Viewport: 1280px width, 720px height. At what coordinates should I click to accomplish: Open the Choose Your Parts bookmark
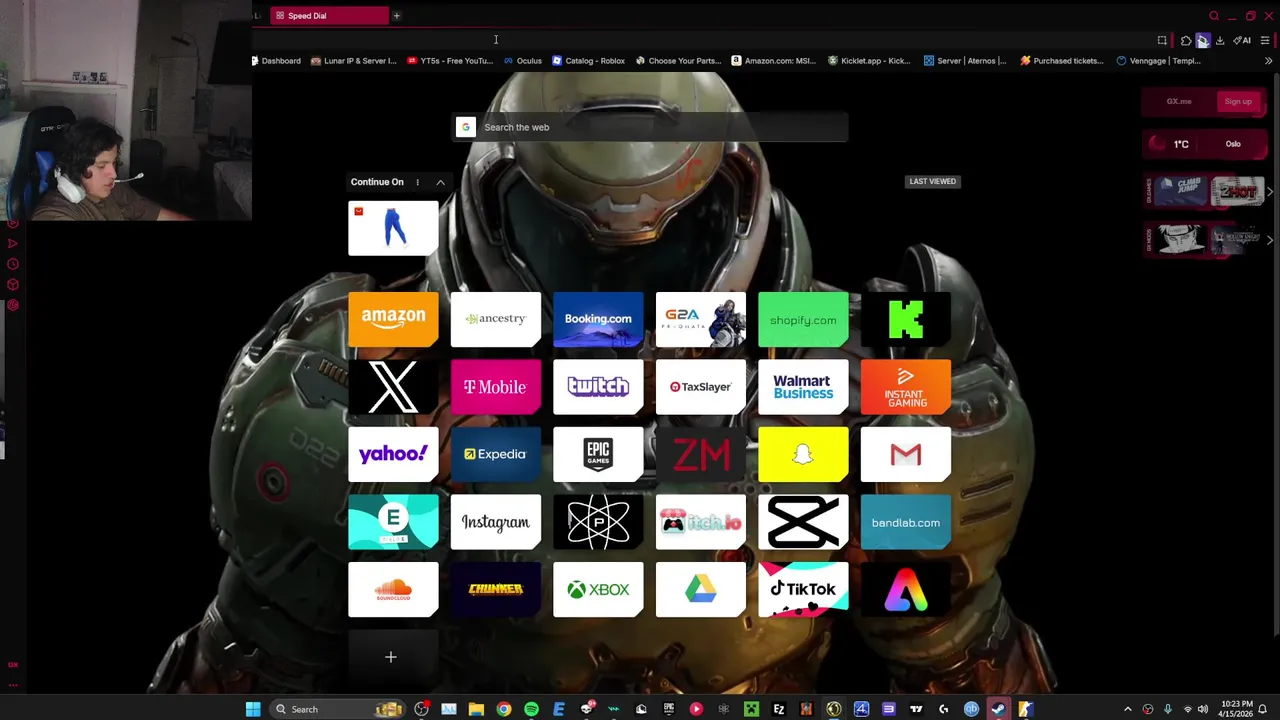(678, 61)
